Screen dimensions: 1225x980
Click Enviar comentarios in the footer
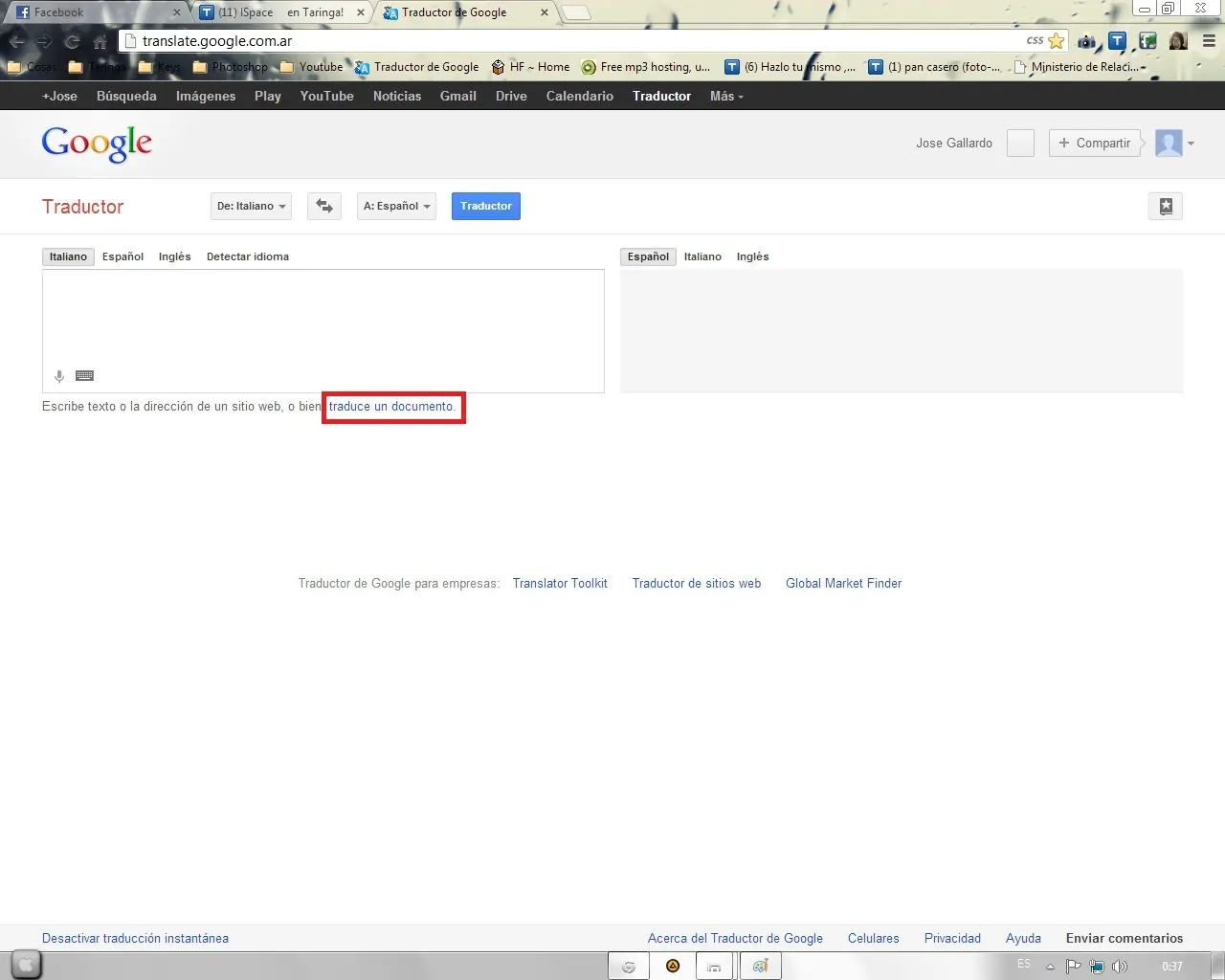(x=1125, y=939)
